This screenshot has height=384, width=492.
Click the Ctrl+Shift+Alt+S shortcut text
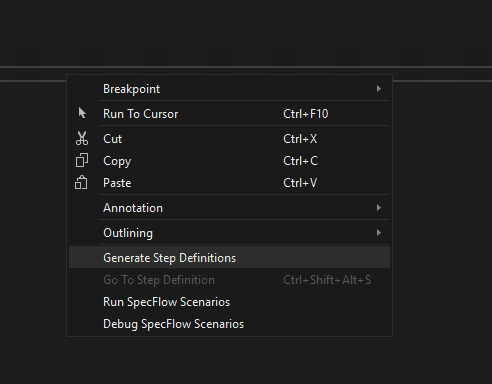[x=327, y=280]
